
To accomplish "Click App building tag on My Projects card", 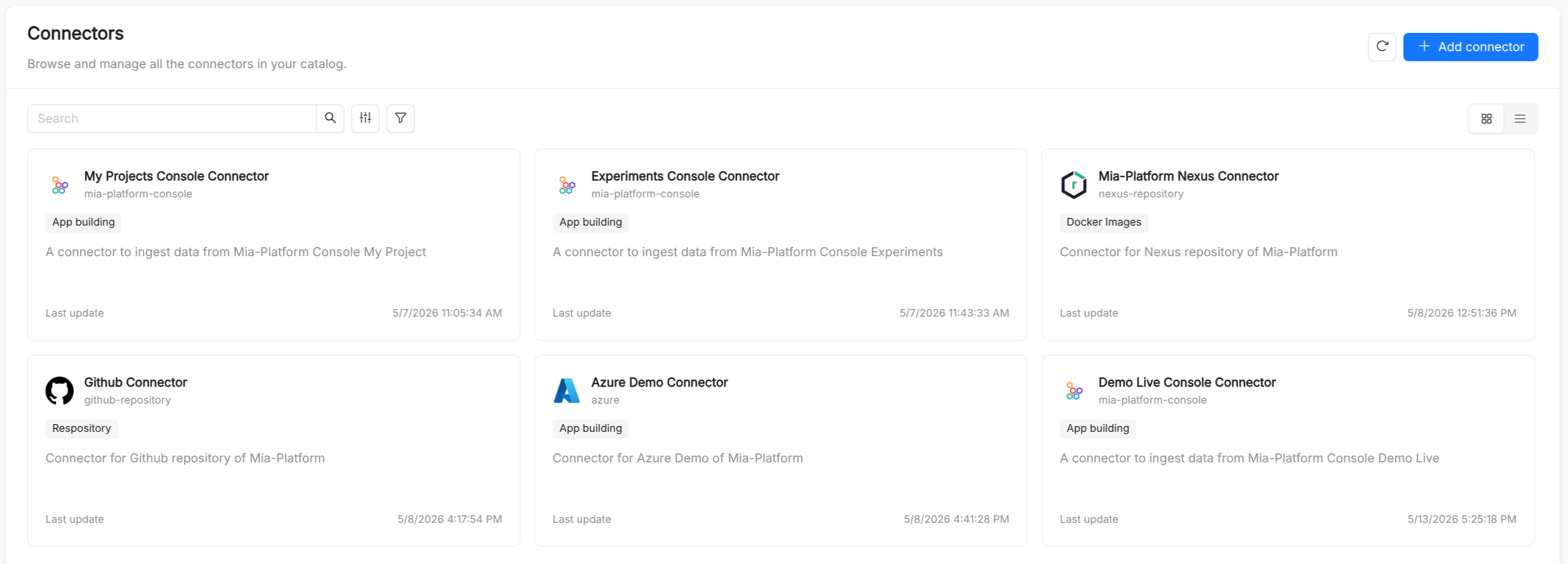I will [83, 222].
